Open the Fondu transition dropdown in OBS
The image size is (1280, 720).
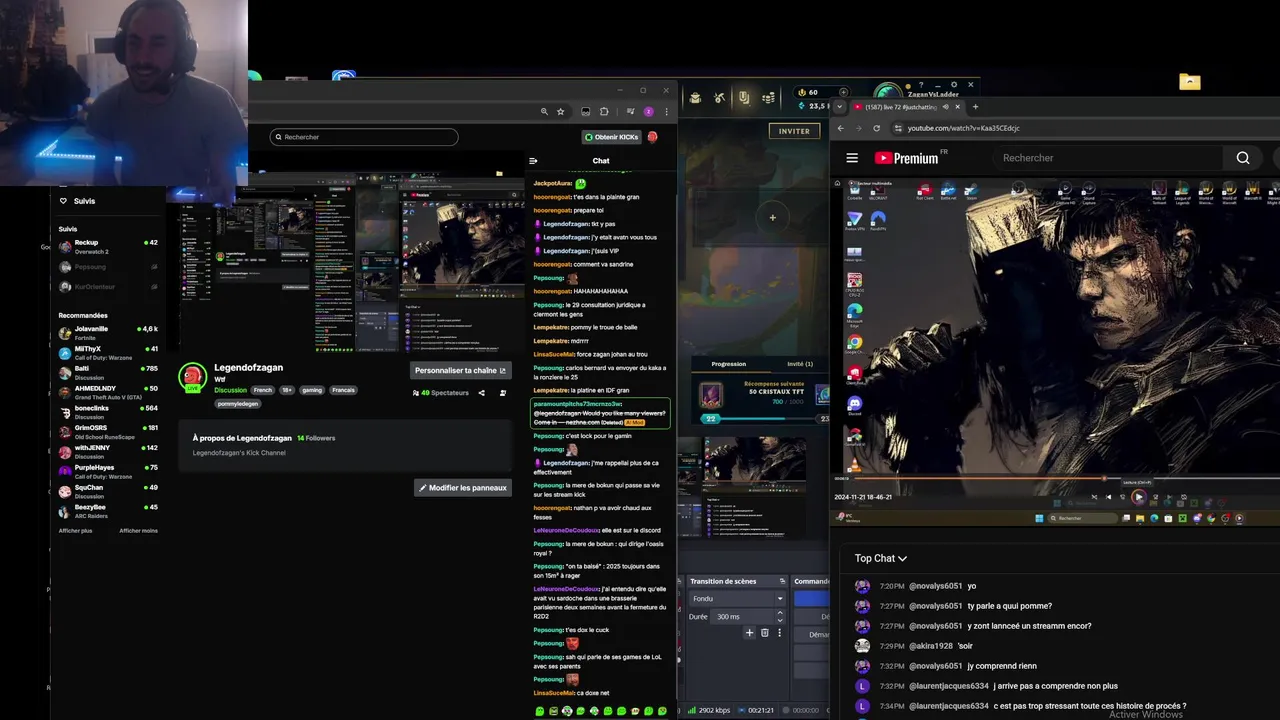(738, 598)
